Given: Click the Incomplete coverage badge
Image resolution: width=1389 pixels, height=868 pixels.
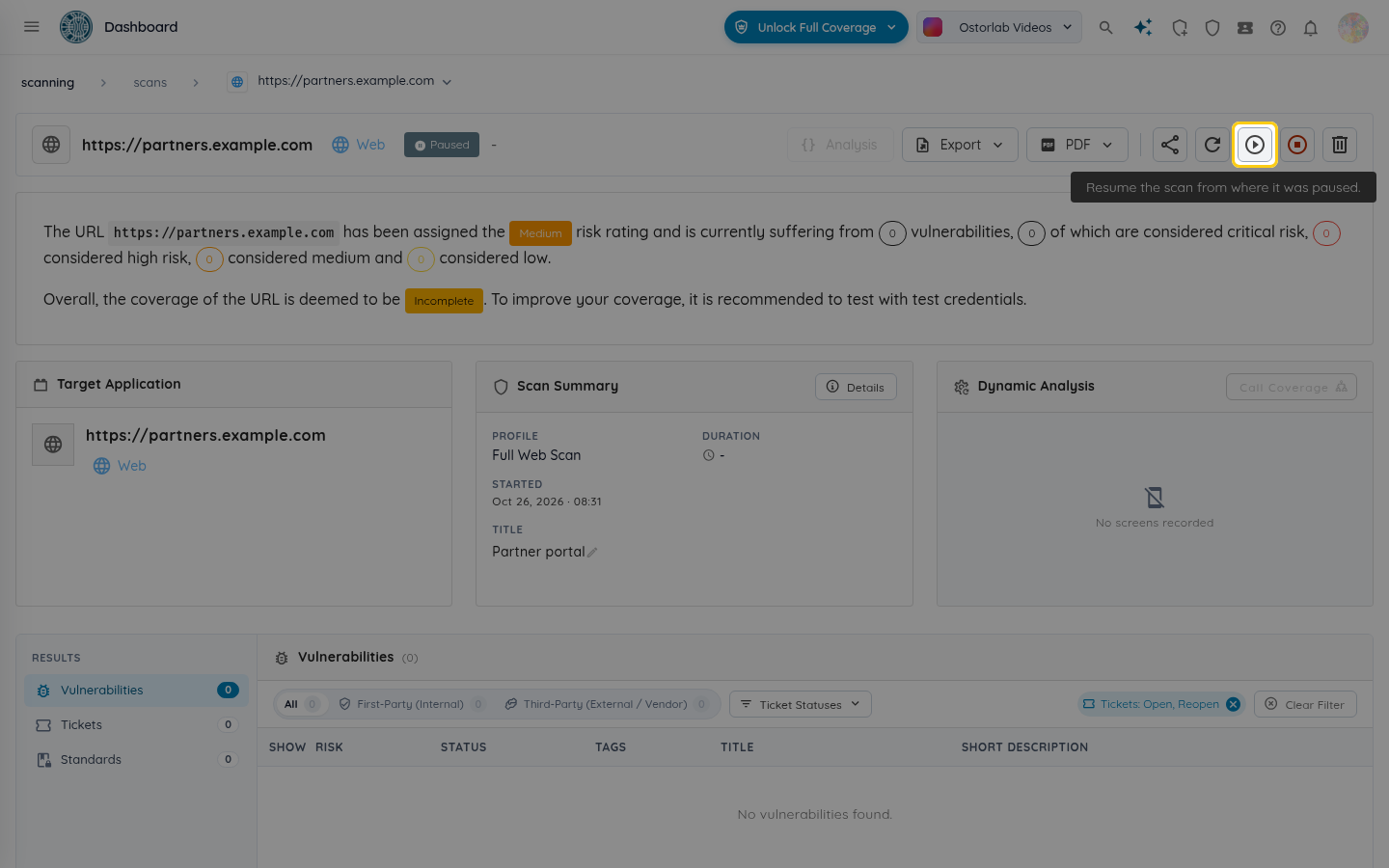Looking at the screenshot, I should [444, 301].
